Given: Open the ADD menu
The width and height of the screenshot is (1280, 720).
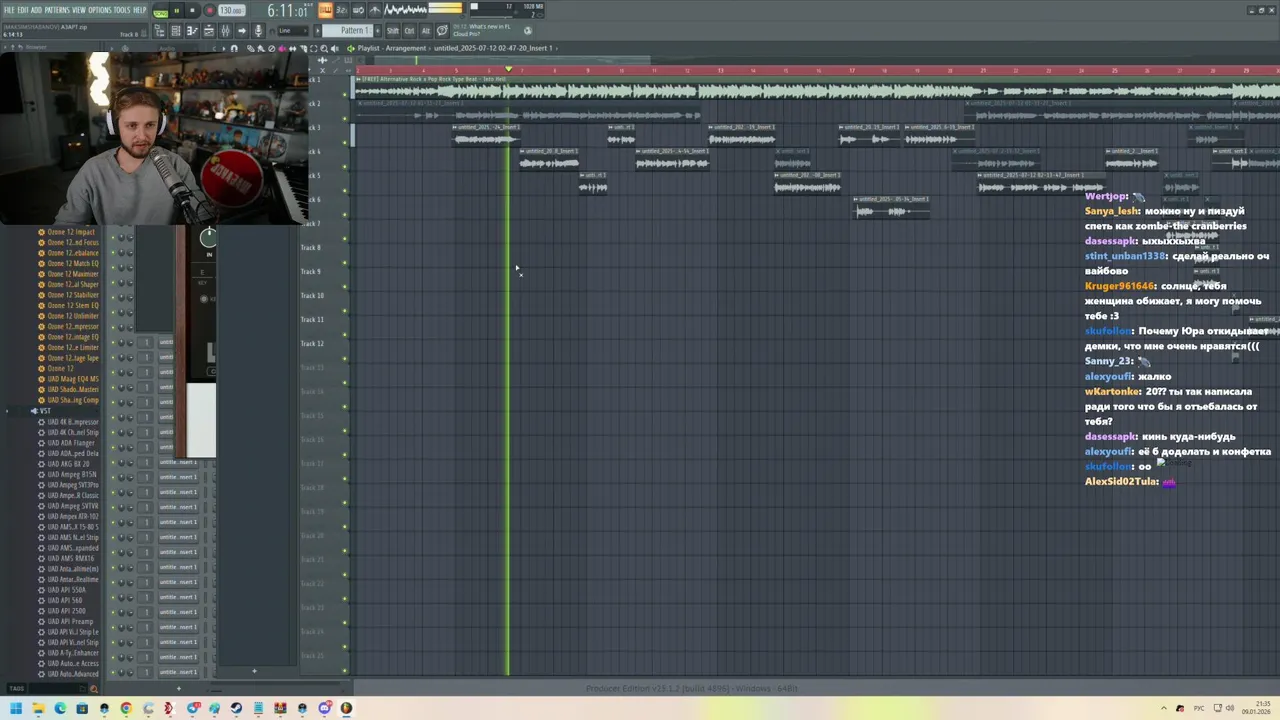Looking at the screenshot, I should (x=36, y=10).
